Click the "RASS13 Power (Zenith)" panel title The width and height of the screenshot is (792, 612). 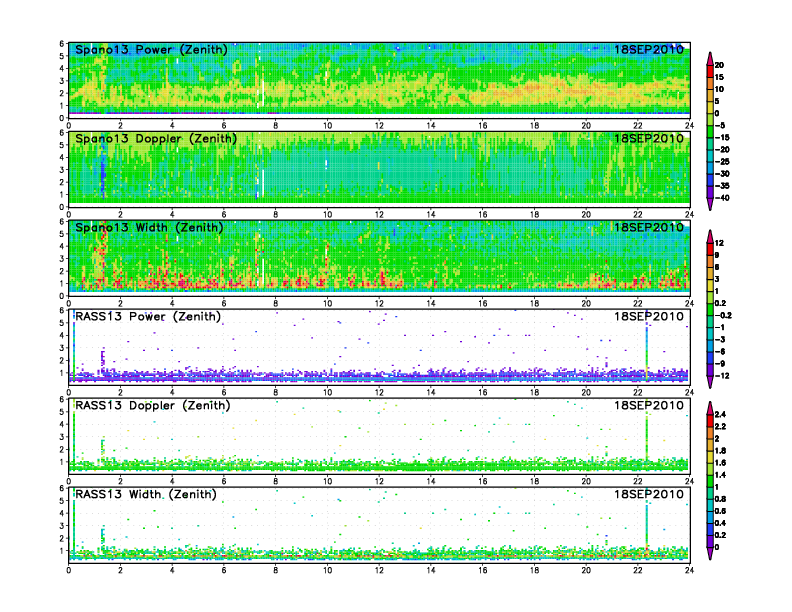pos(148,317)
